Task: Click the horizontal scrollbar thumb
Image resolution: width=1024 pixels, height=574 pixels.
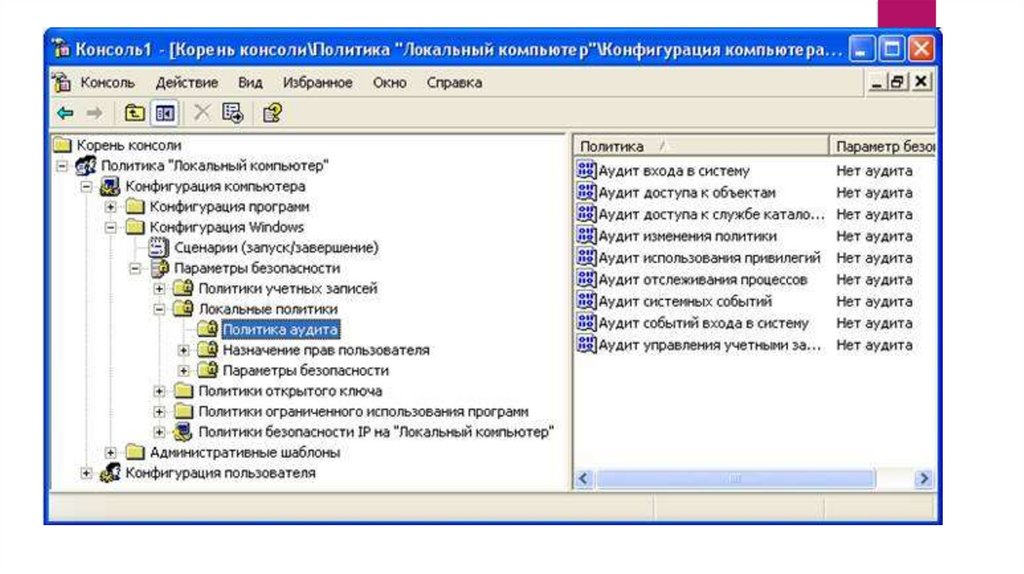Action: [735, 479]
